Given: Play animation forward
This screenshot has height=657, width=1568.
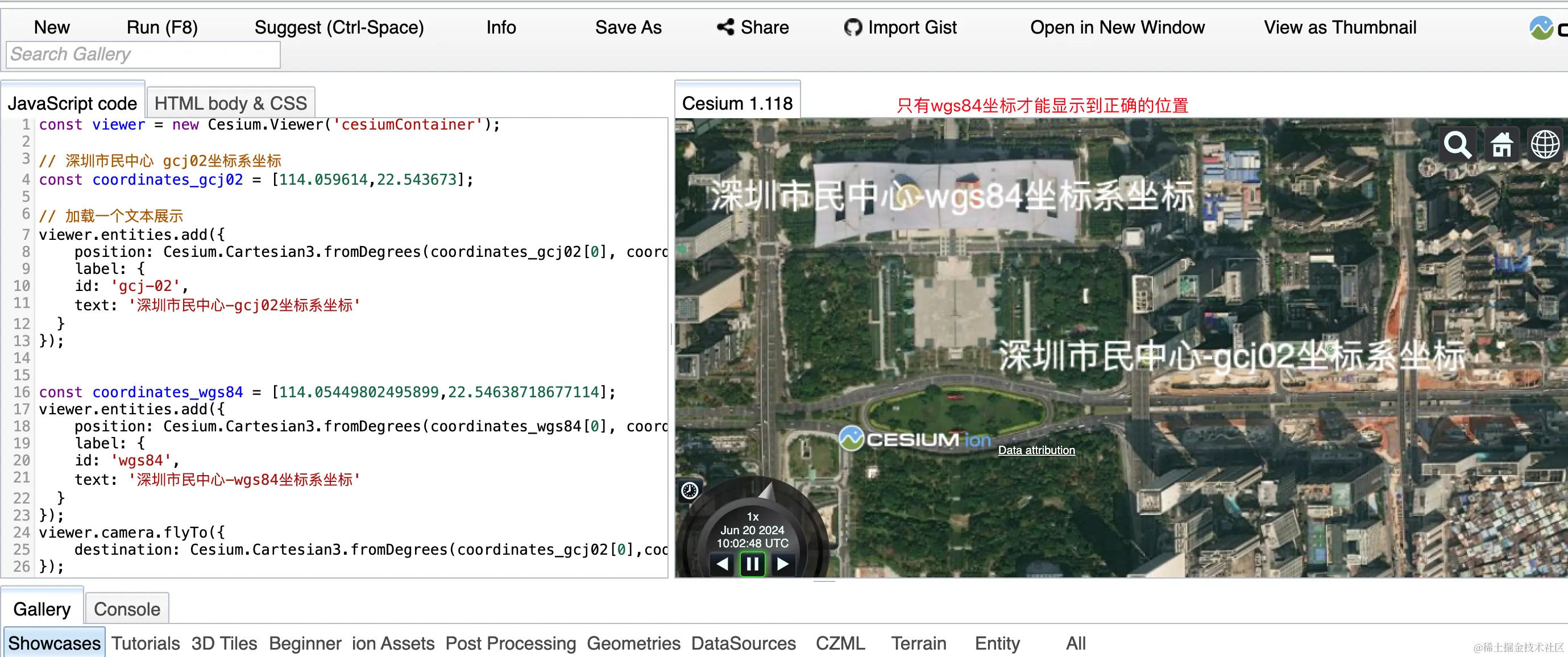Looking at the screenshot, I should coord(783,564).
